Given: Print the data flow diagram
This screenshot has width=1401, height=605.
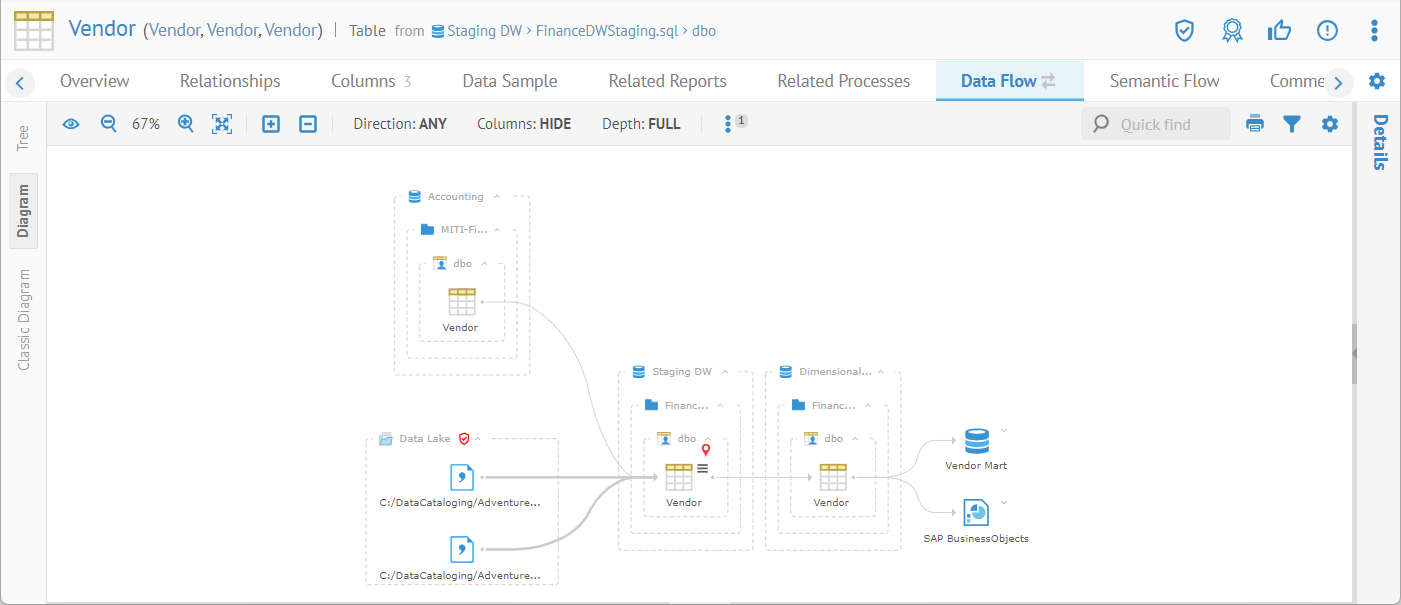Looking at the screenshot, I should [1255, 124].
